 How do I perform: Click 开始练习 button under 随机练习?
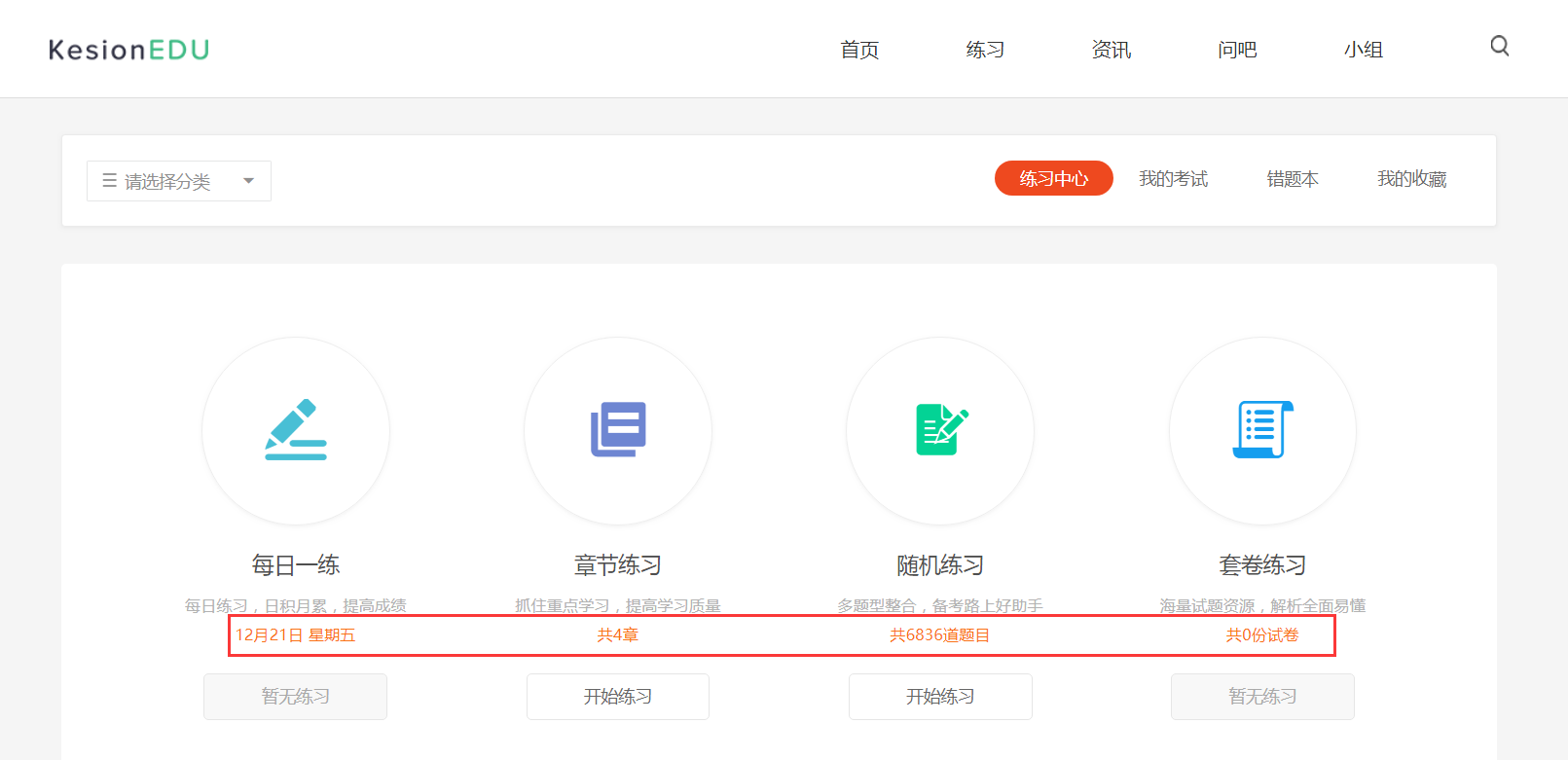(x=940, y=697)
